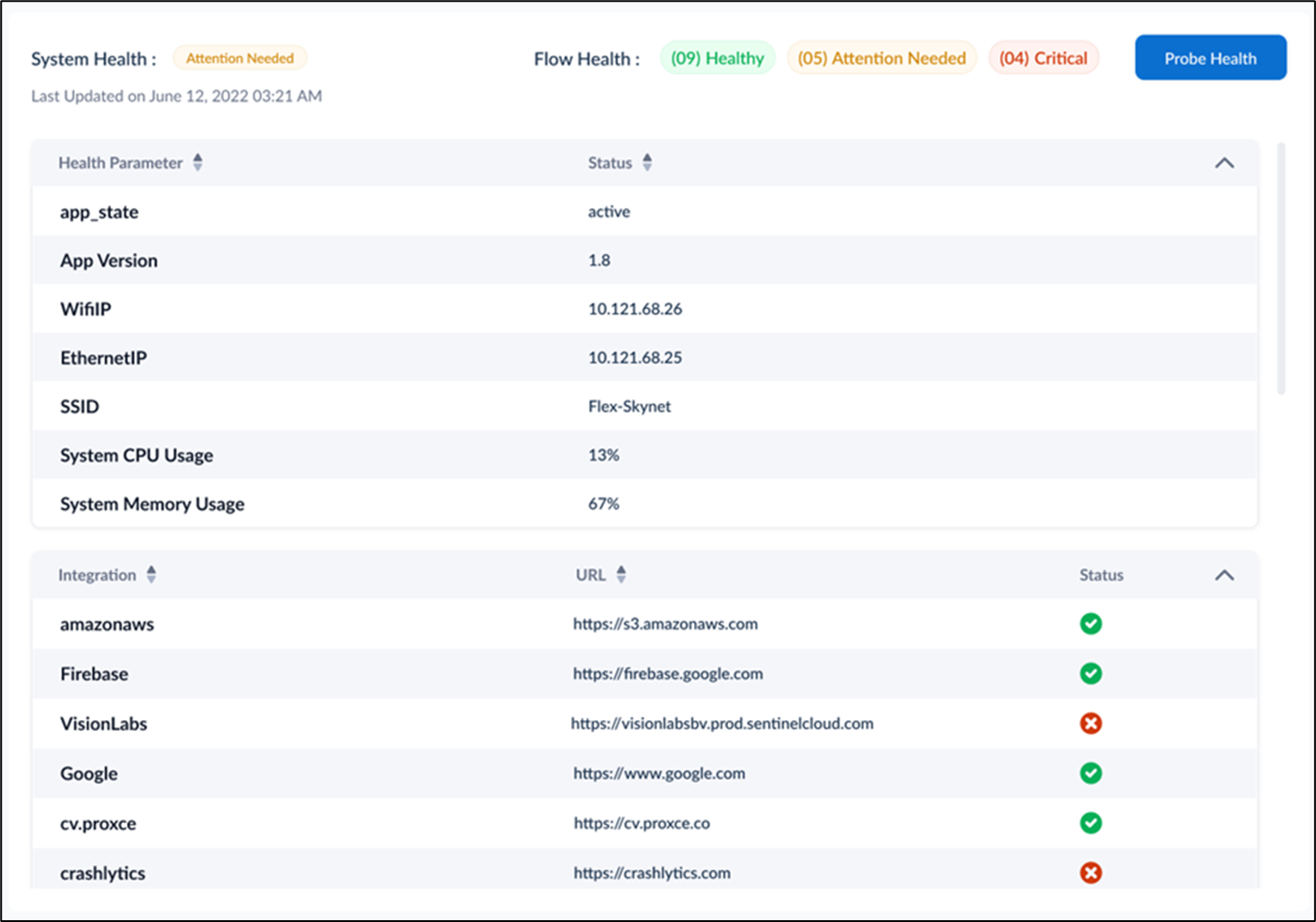1316x922 pixels.
Task: Sort the health Status column
Action: (x=647, y=163)
